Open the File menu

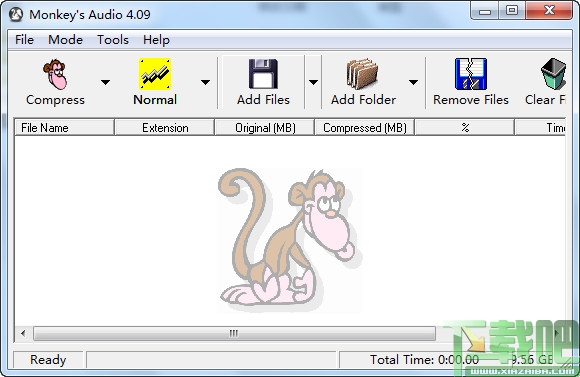24,40
